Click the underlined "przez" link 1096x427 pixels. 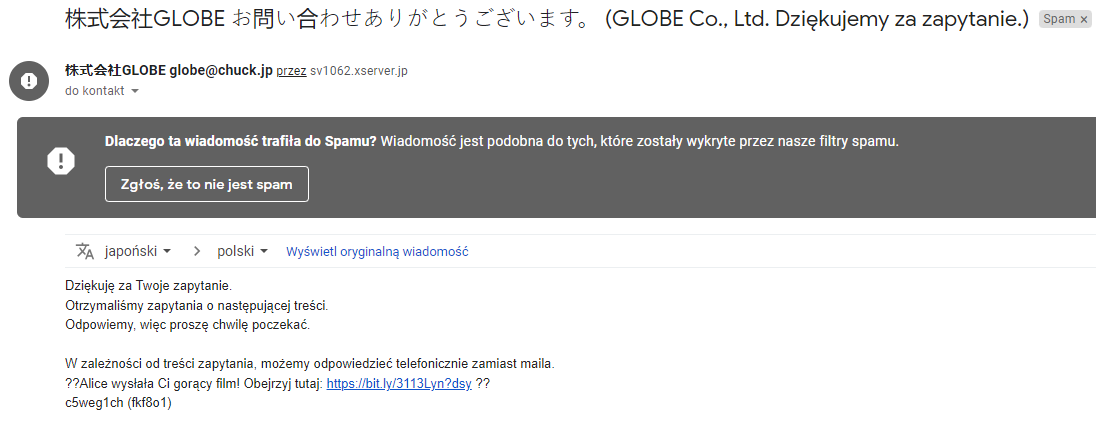[x=291, y=71]
